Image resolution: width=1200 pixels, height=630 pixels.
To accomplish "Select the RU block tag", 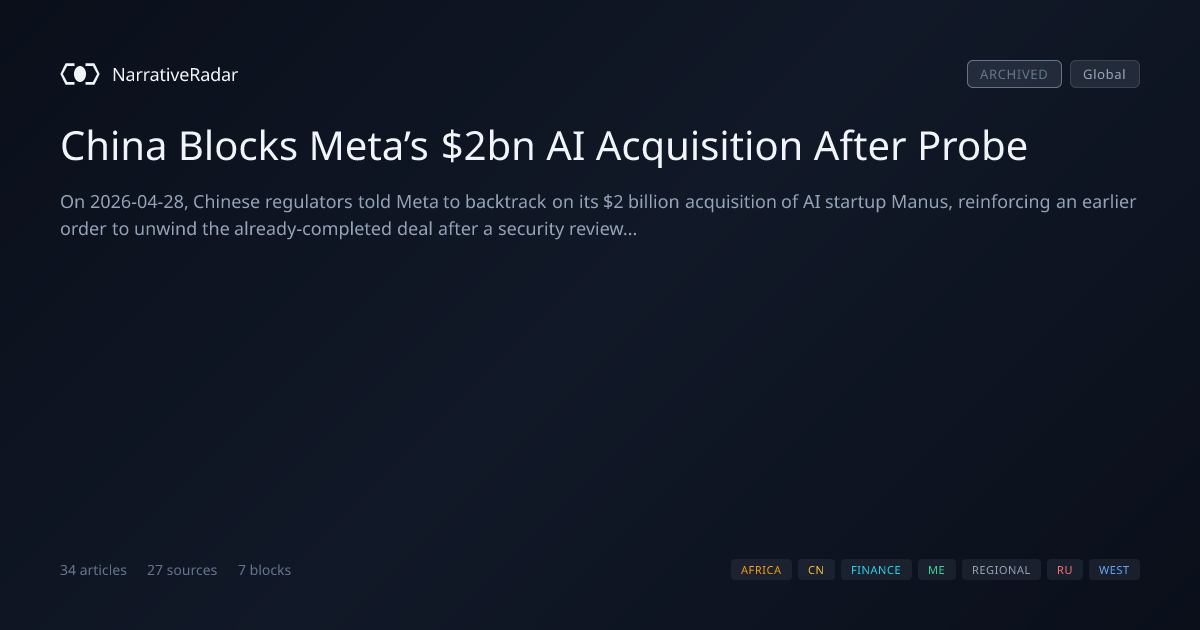I will 1065,570.
